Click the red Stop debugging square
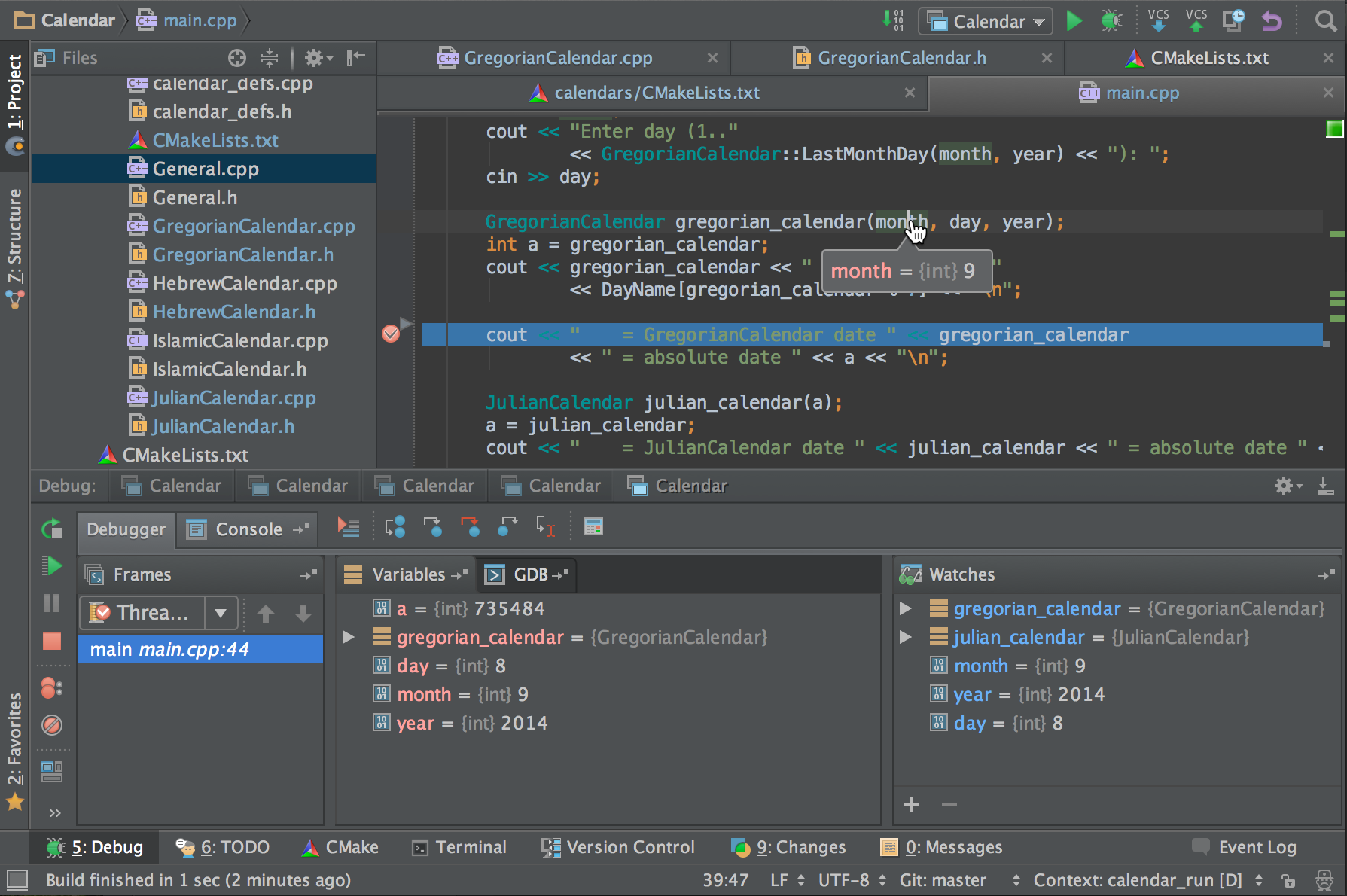1347x896 pixels. [x=52, y=641]
